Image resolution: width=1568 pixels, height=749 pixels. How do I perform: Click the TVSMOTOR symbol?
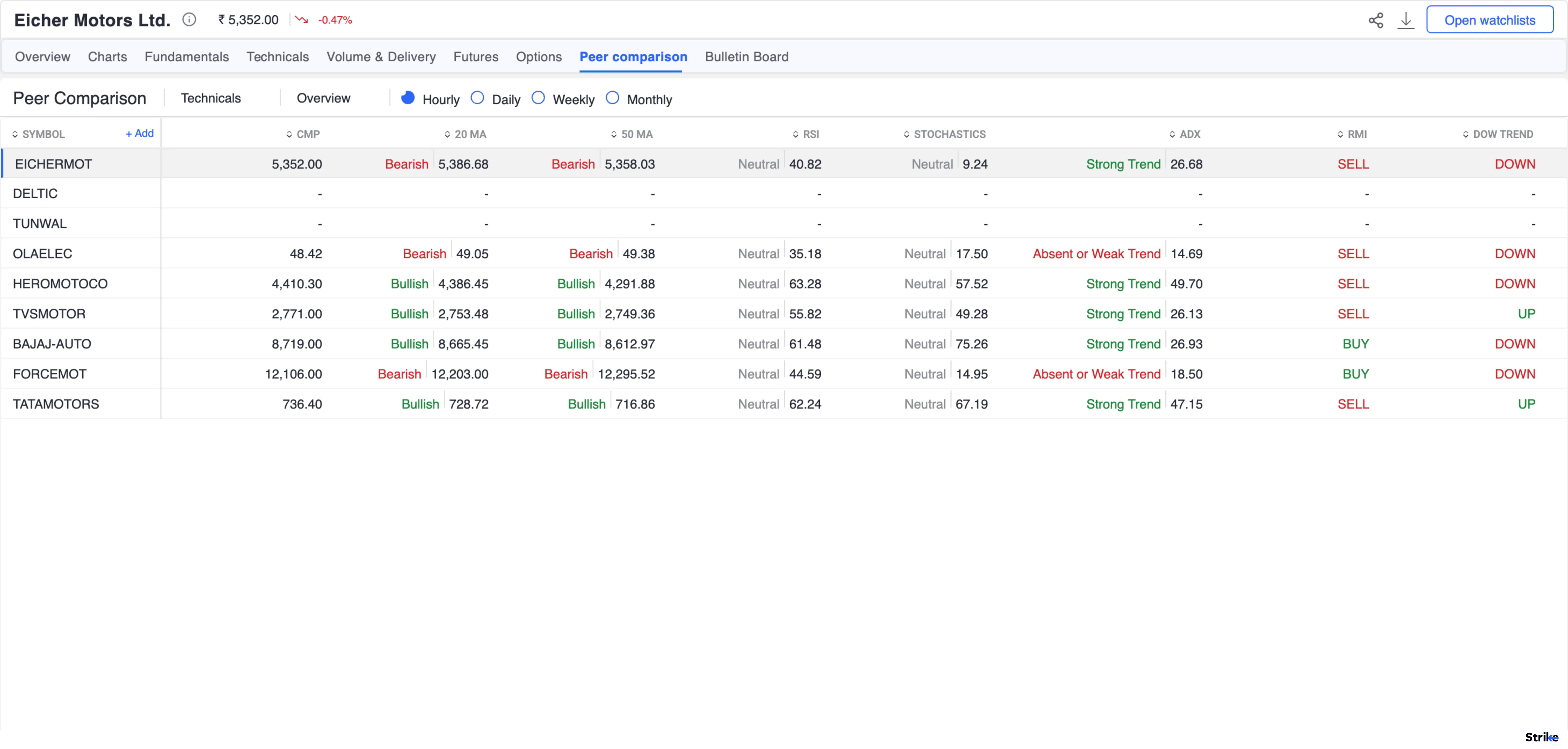49,313
